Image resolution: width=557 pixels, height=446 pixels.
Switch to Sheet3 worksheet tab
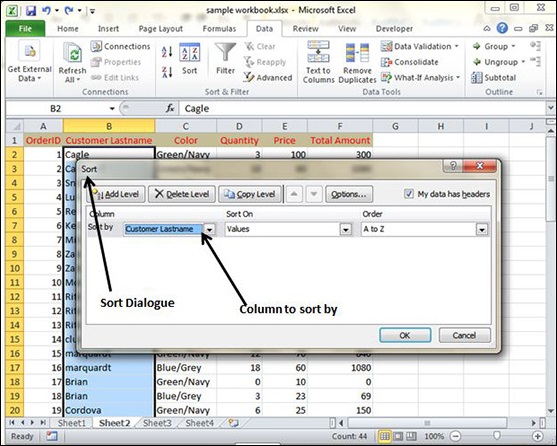(x=157, y=423)
